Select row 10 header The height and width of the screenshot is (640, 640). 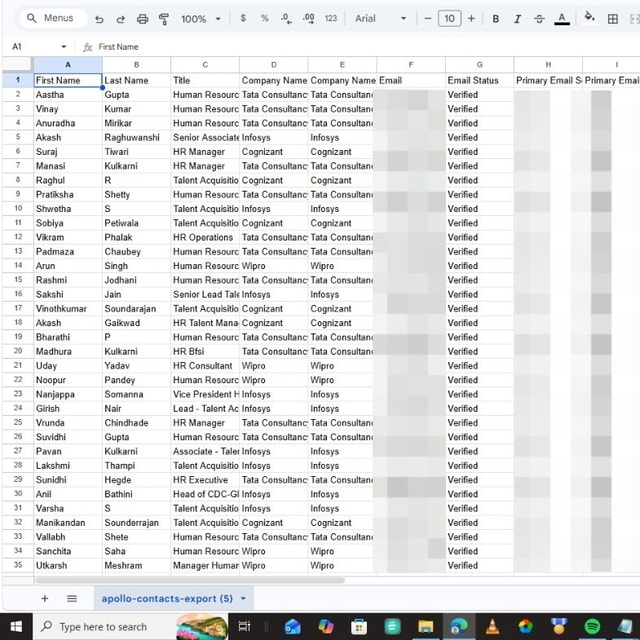pos(18,209)
